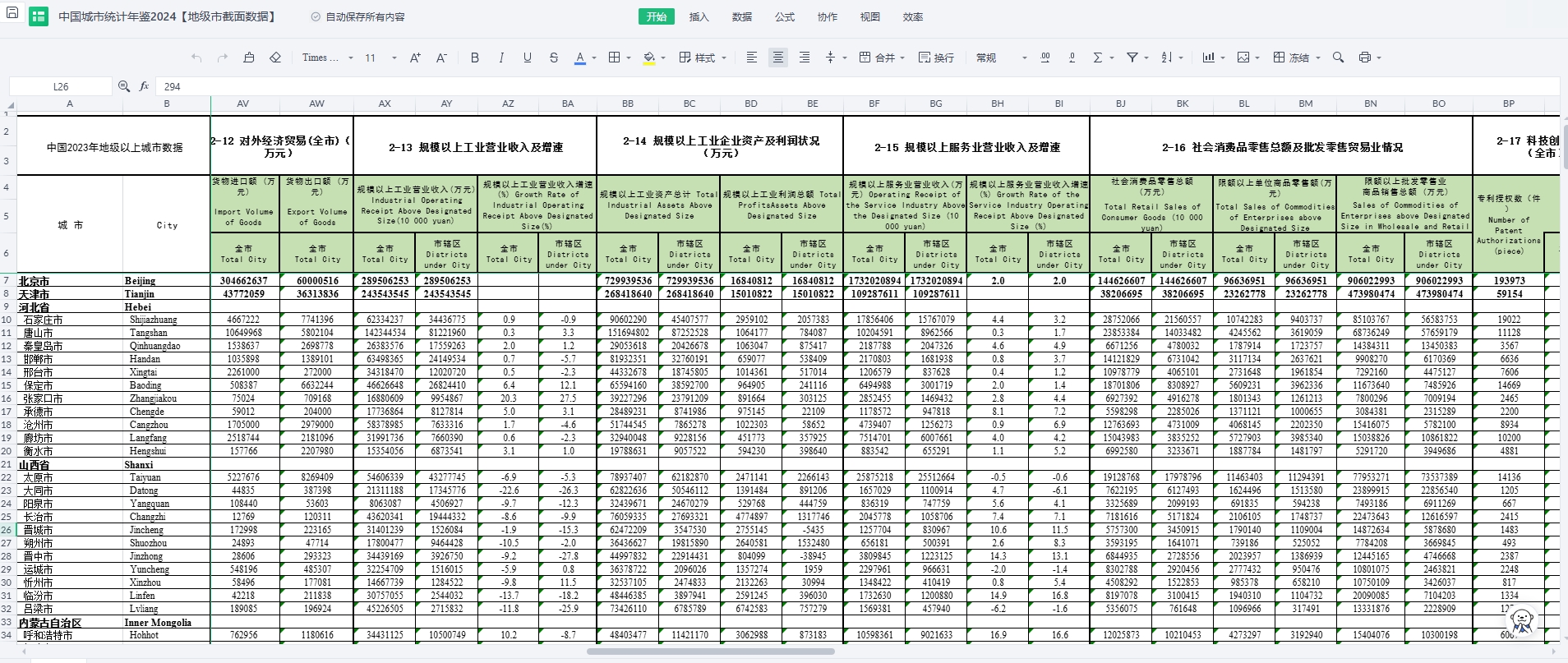The image size is (1568, 663).
Task: Switch to the 数据 Data tab
Action: (x=742, y=16)
